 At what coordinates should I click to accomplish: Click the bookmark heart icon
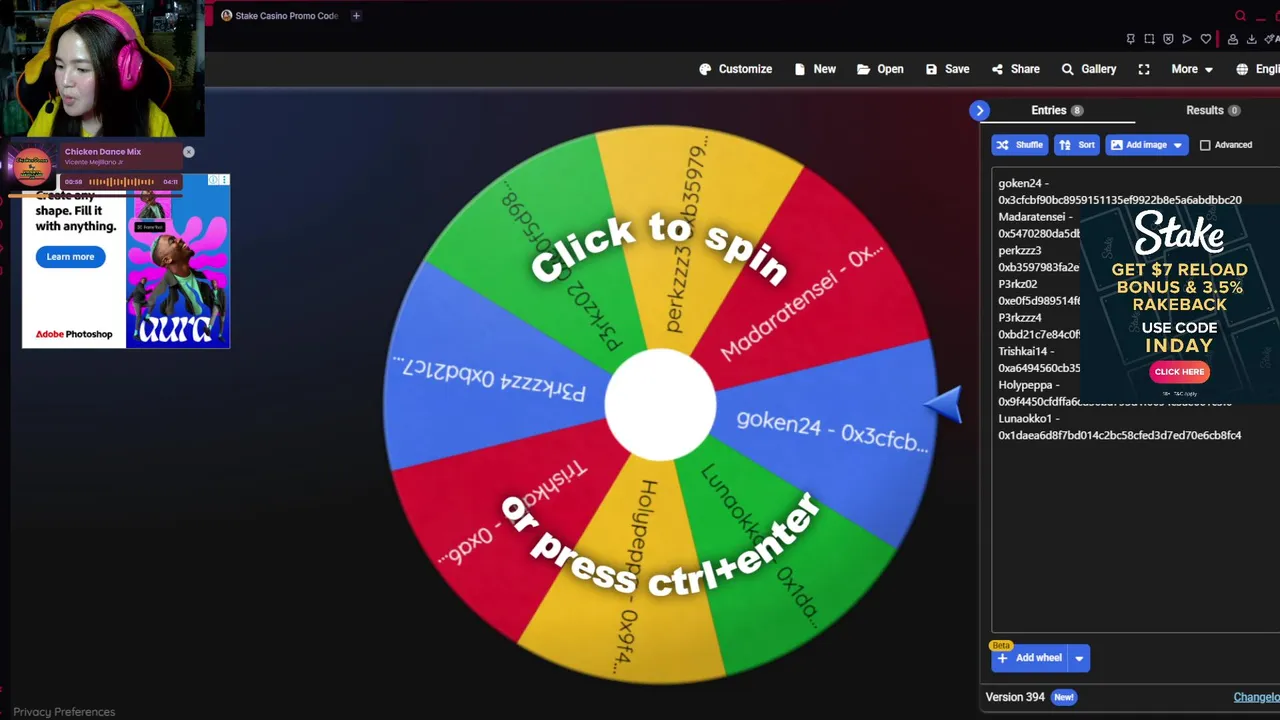click(x=1206, y=39)
